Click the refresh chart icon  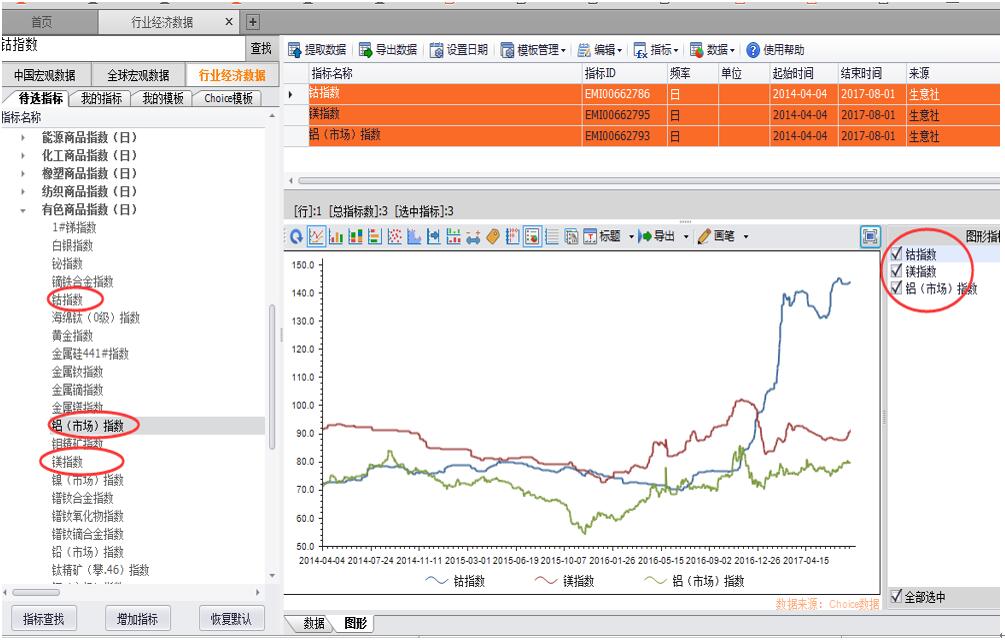[x=296, y=237]
